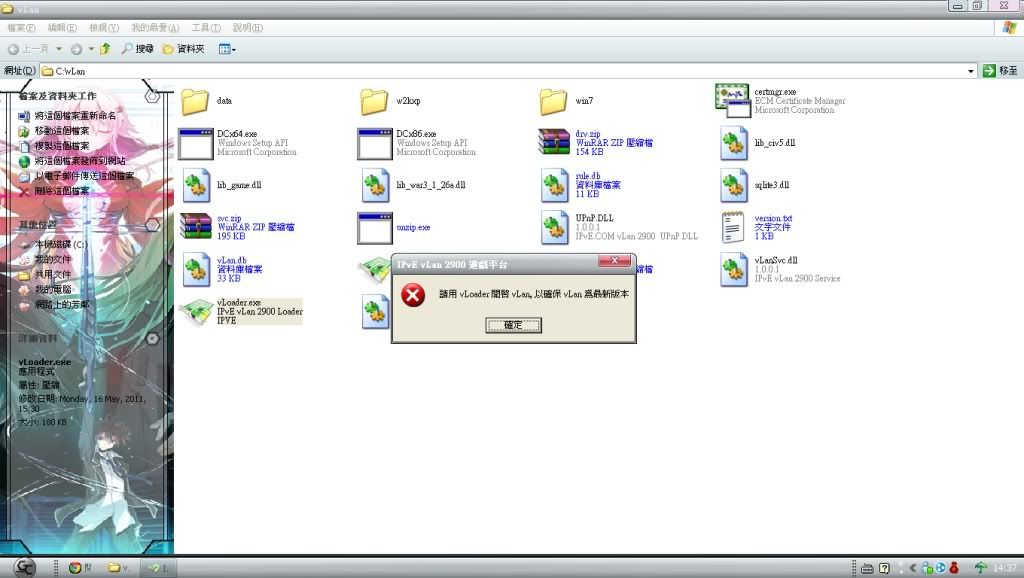Collapse the 詳細資料 details panel

(x=152, y=339)
